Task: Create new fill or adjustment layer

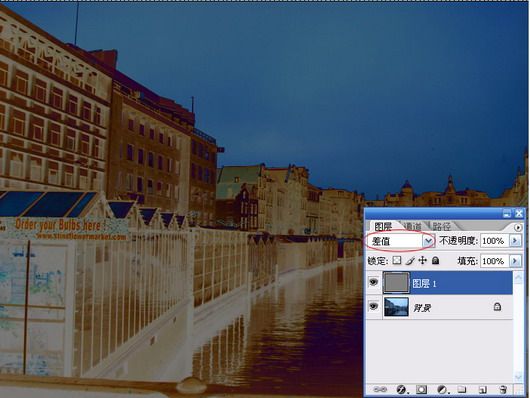Action: click(x=442, y=390)
